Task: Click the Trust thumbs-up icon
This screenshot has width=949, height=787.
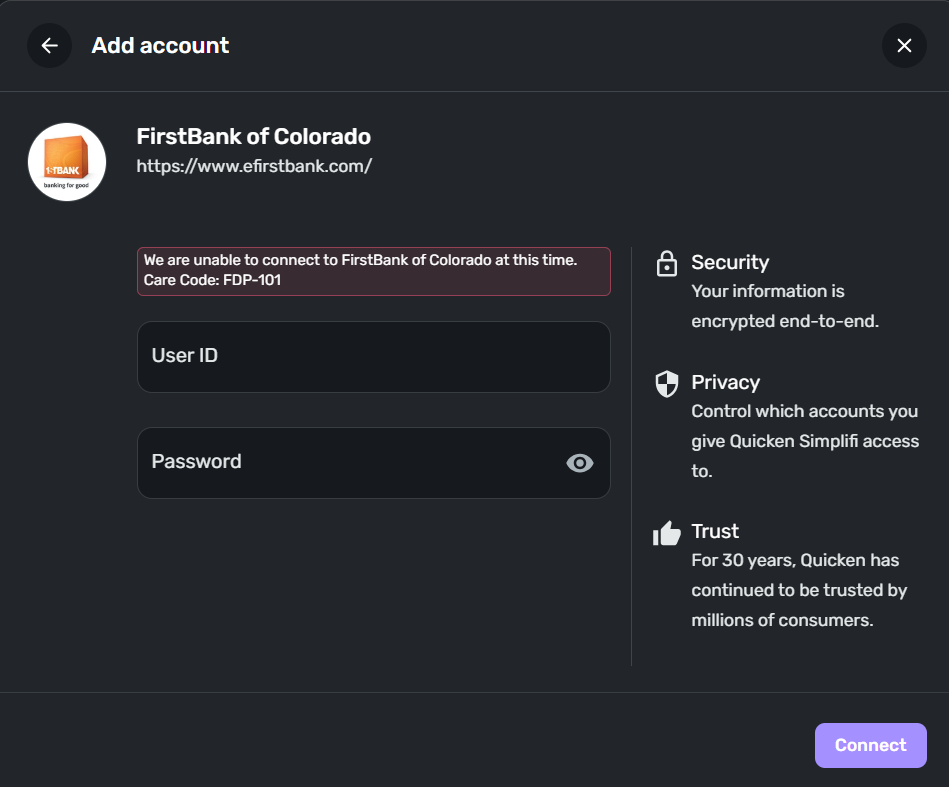Action: click(666, 533)
